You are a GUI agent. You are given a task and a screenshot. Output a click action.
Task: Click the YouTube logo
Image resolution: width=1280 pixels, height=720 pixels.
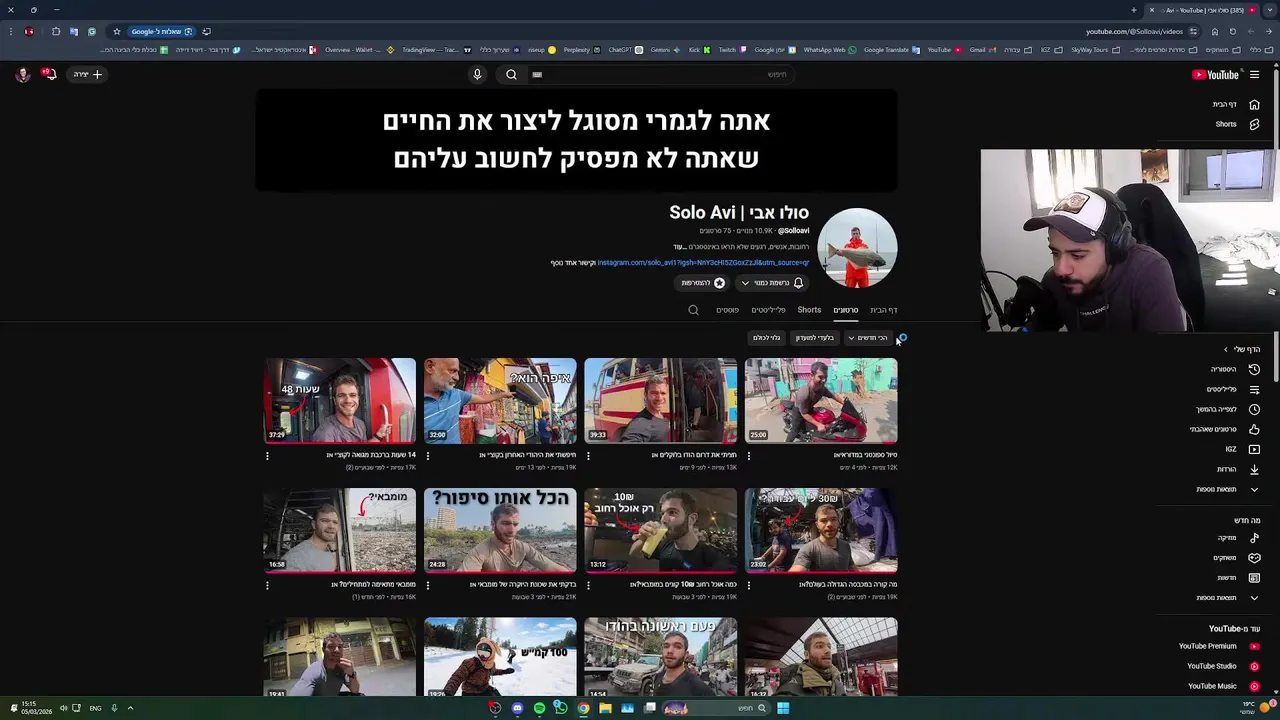1215,74
